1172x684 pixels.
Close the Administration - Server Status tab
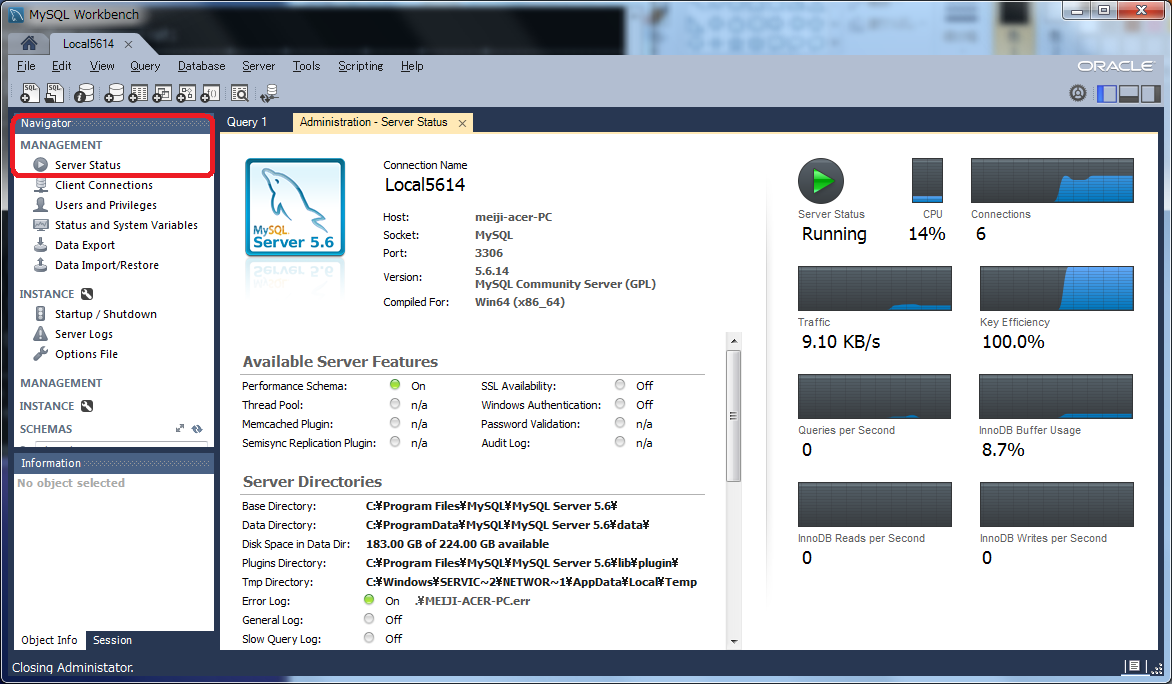tap(463, 123)
